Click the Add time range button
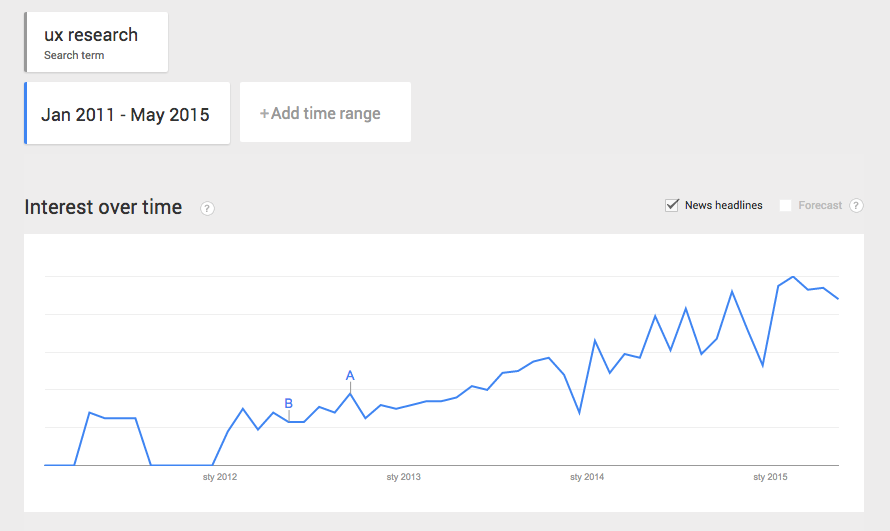 pyautogui.click(x=325, y=114)
